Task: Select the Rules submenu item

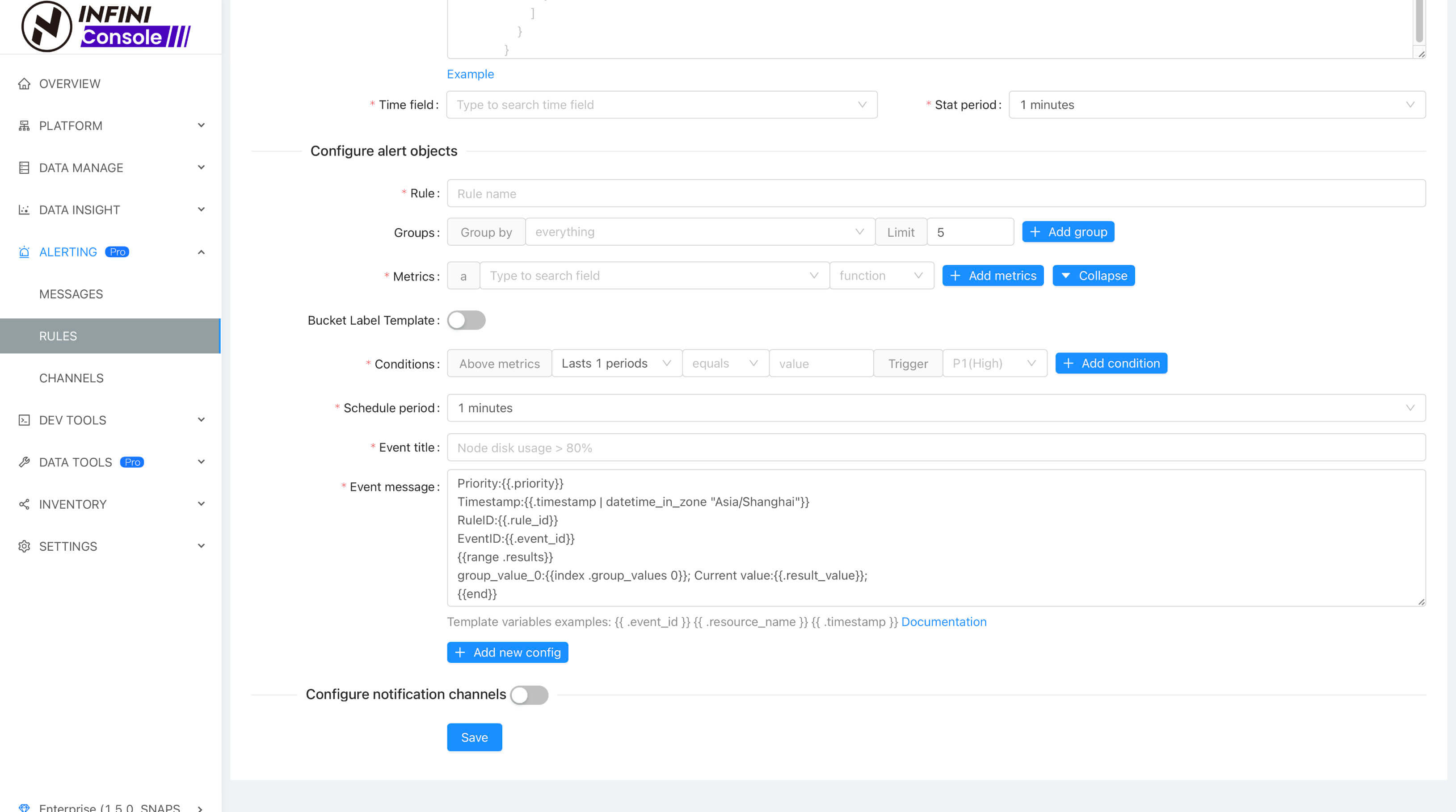Action: (x=110, y=336)
